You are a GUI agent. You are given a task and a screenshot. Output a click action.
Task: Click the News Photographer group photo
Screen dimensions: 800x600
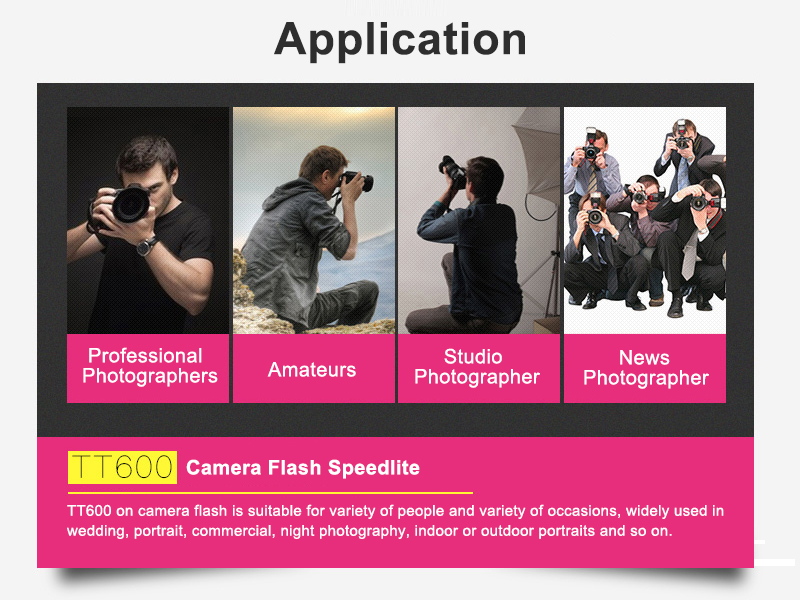(x=645, y=220)
